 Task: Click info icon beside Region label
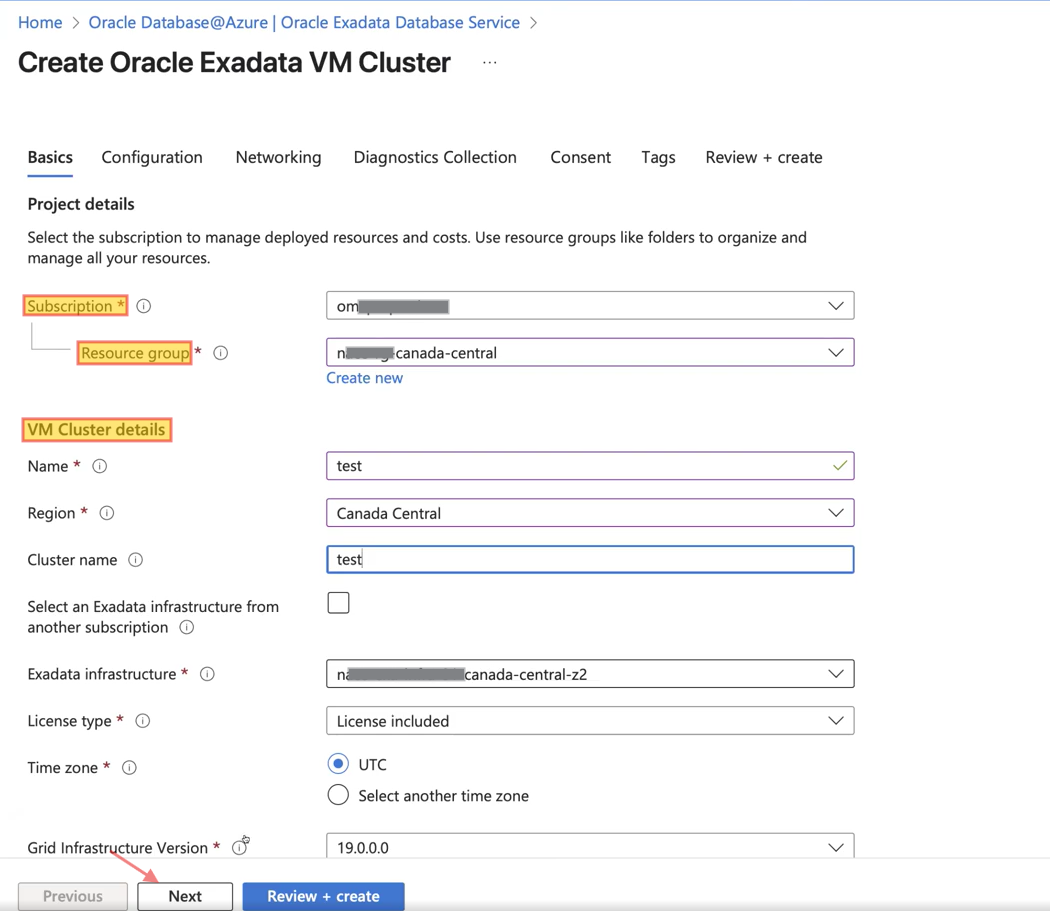(107, 513)
